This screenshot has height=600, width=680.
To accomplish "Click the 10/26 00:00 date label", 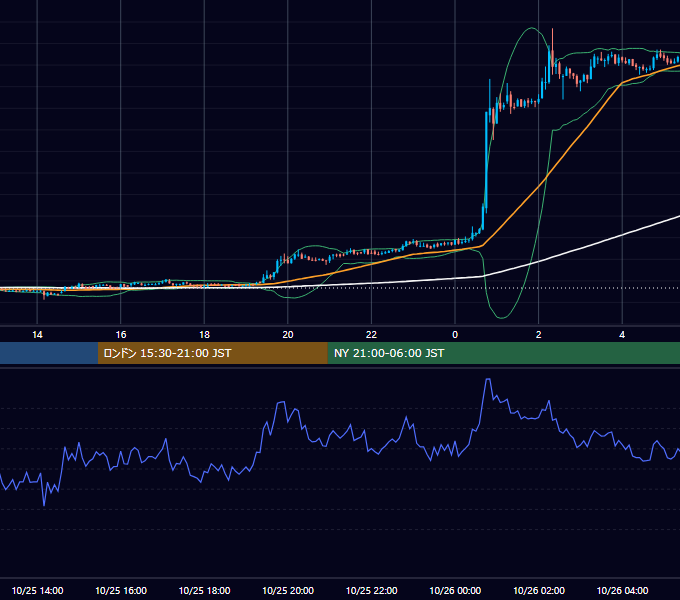I will [x=455, y=590].
